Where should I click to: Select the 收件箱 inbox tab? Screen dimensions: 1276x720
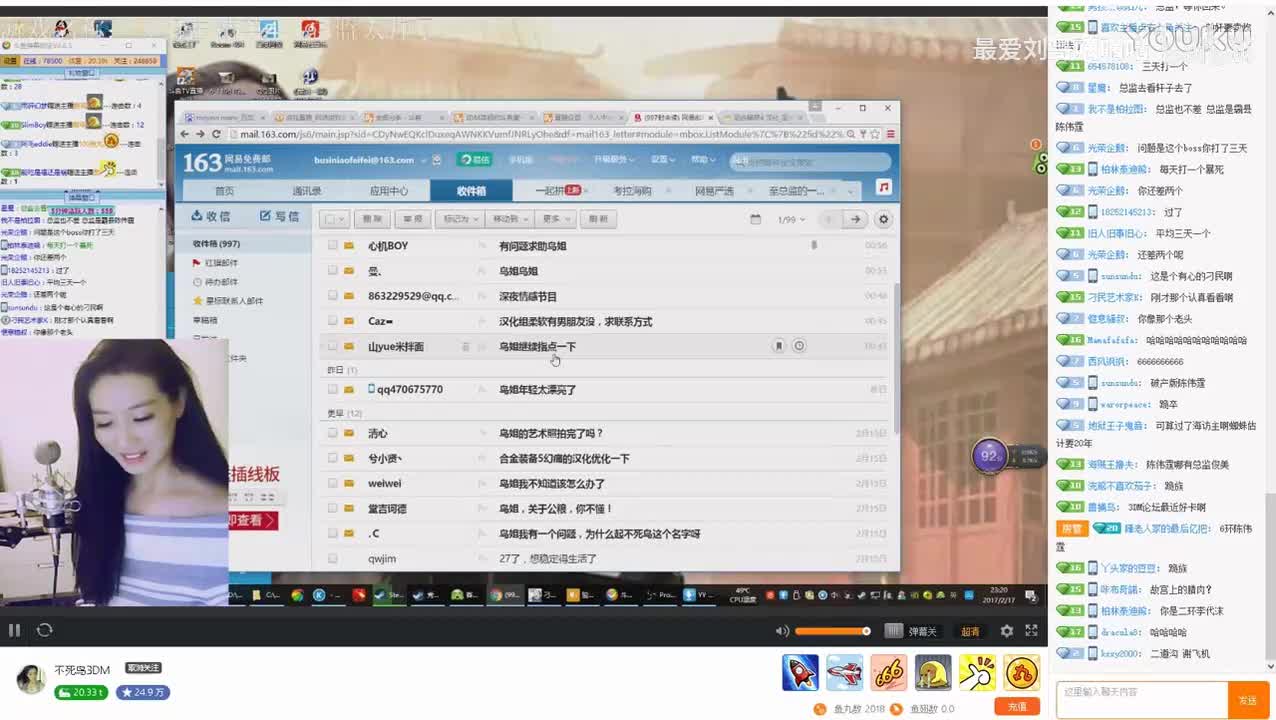point(471,190)
